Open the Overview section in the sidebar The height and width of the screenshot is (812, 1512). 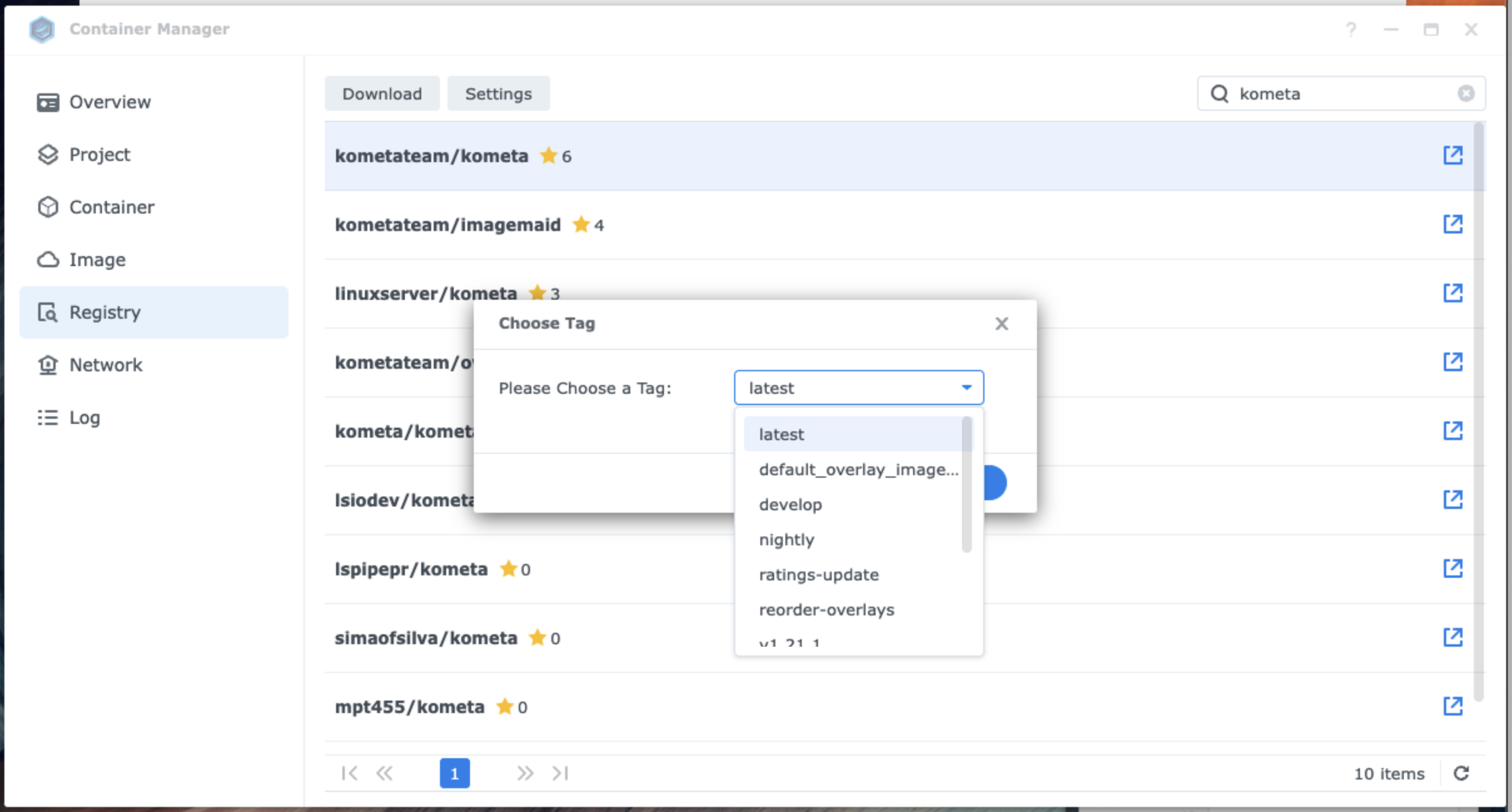(x=154, y=102)
